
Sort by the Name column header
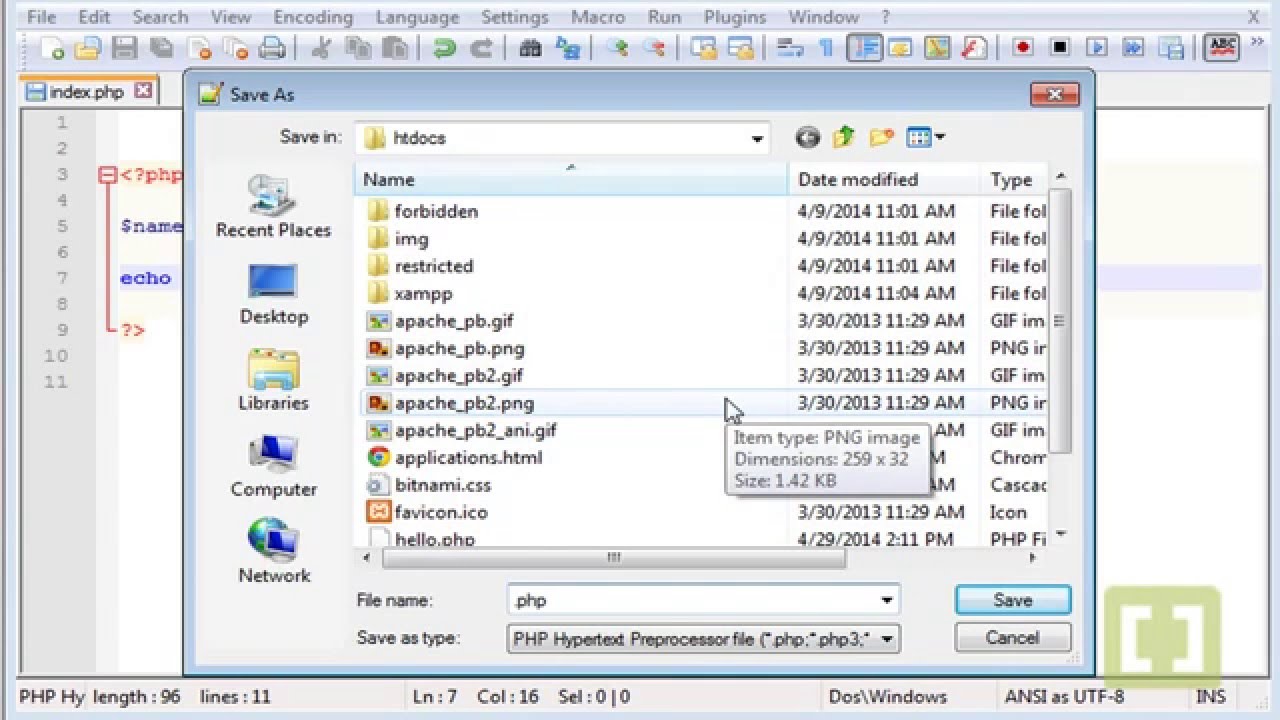[x=571, y=179]
